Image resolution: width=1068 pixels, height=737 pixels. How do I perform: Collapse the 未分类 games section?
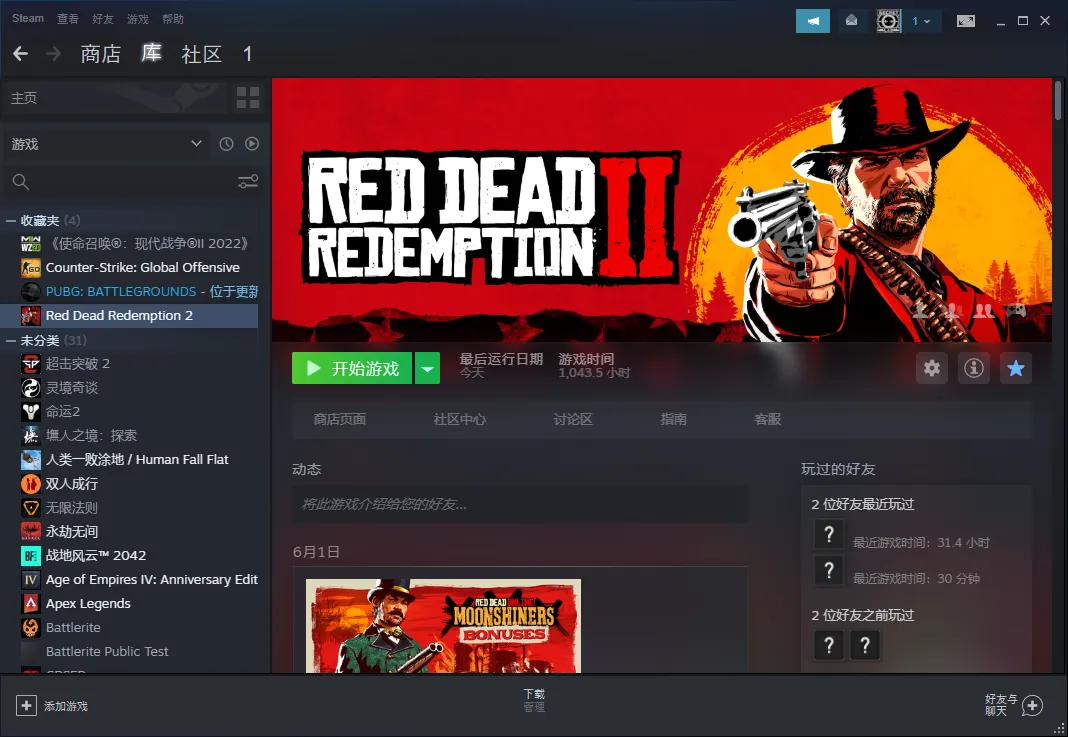tap(11, 340)
